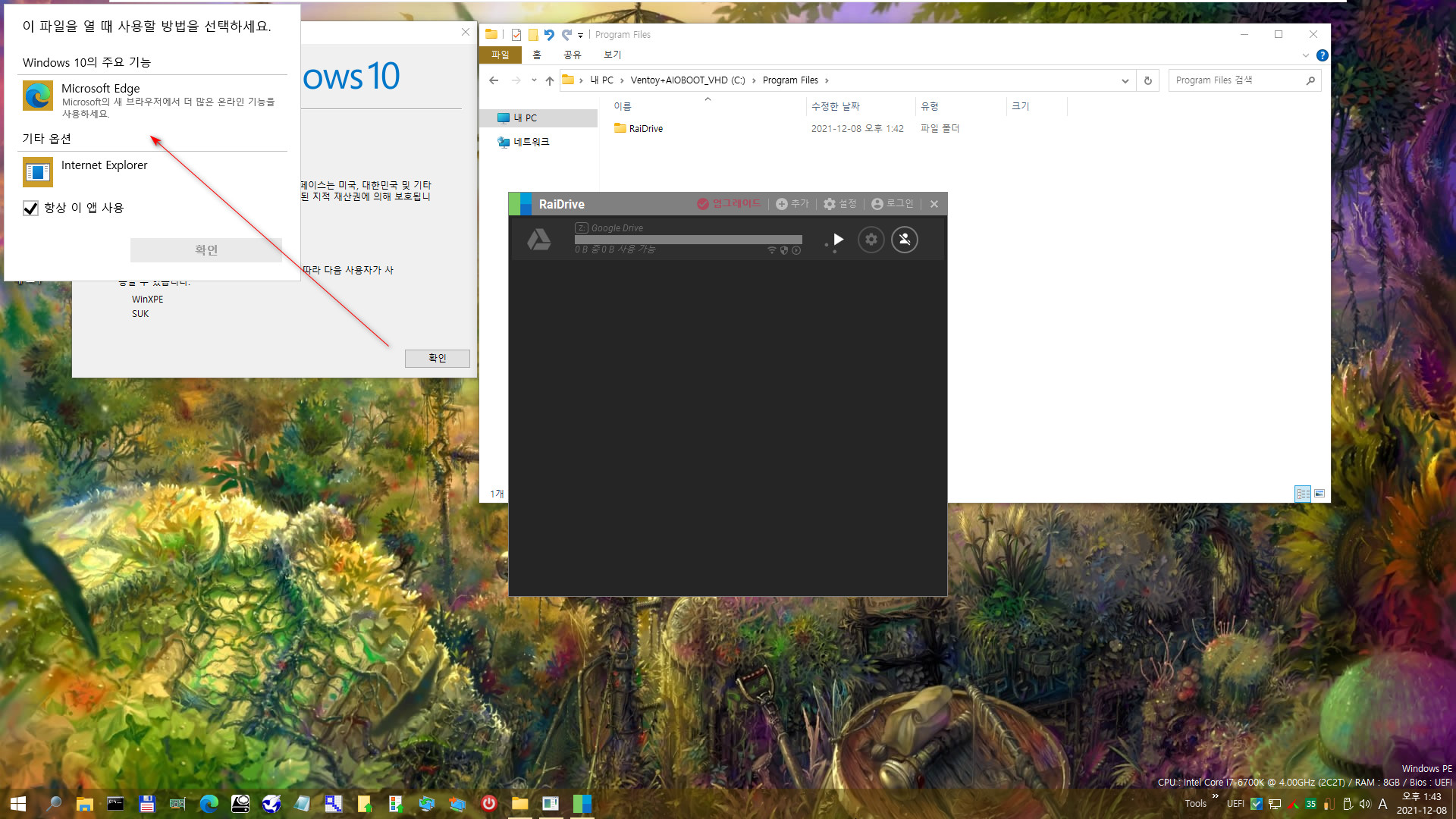Click the speaker volume icon in the tray

1365,804
